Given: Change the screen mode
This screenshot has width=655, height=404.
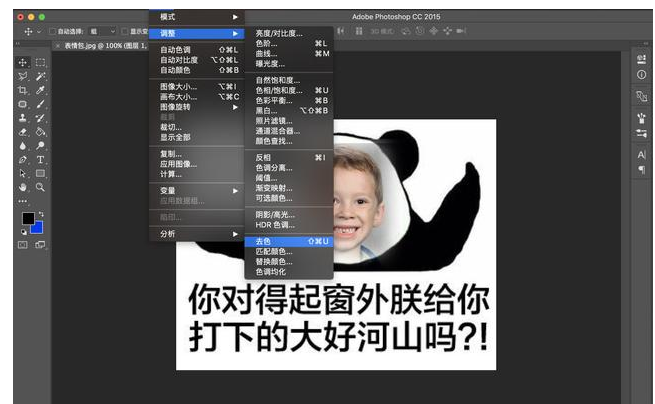Looking at the screenshot, I should (40, 245).
